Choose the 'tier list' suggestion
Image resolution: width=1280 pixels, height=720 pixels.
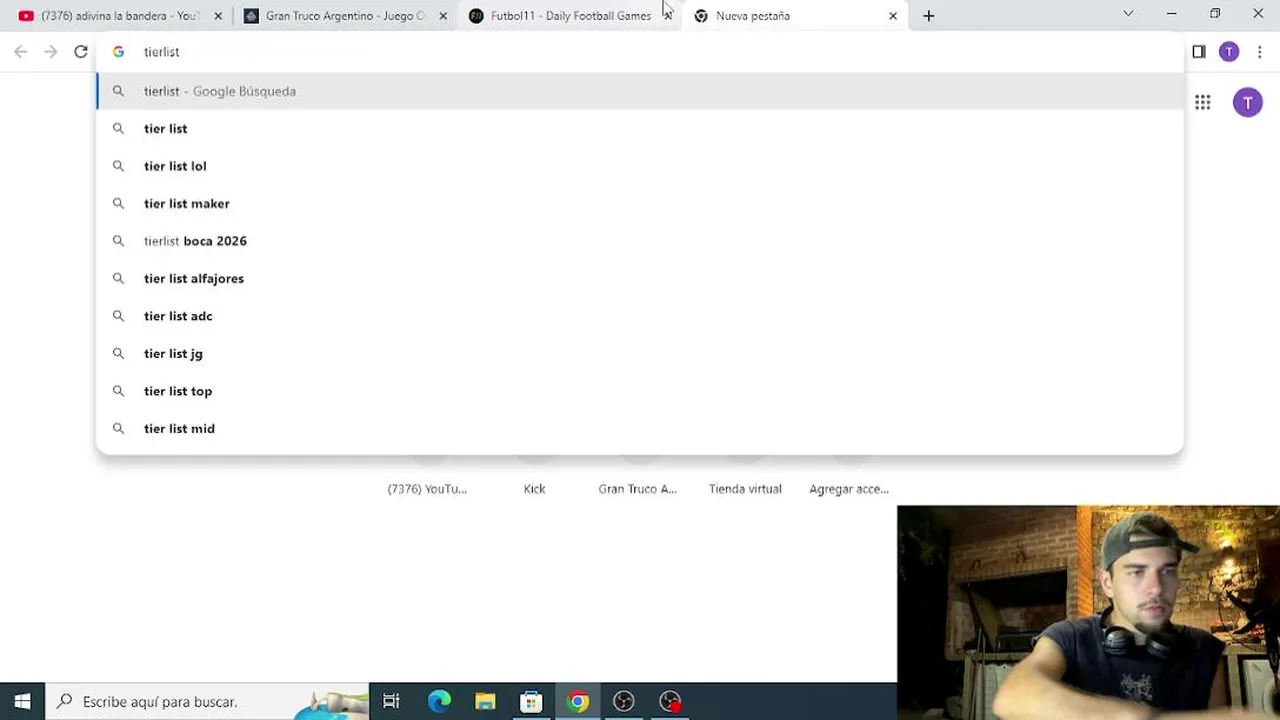point(640,129)
